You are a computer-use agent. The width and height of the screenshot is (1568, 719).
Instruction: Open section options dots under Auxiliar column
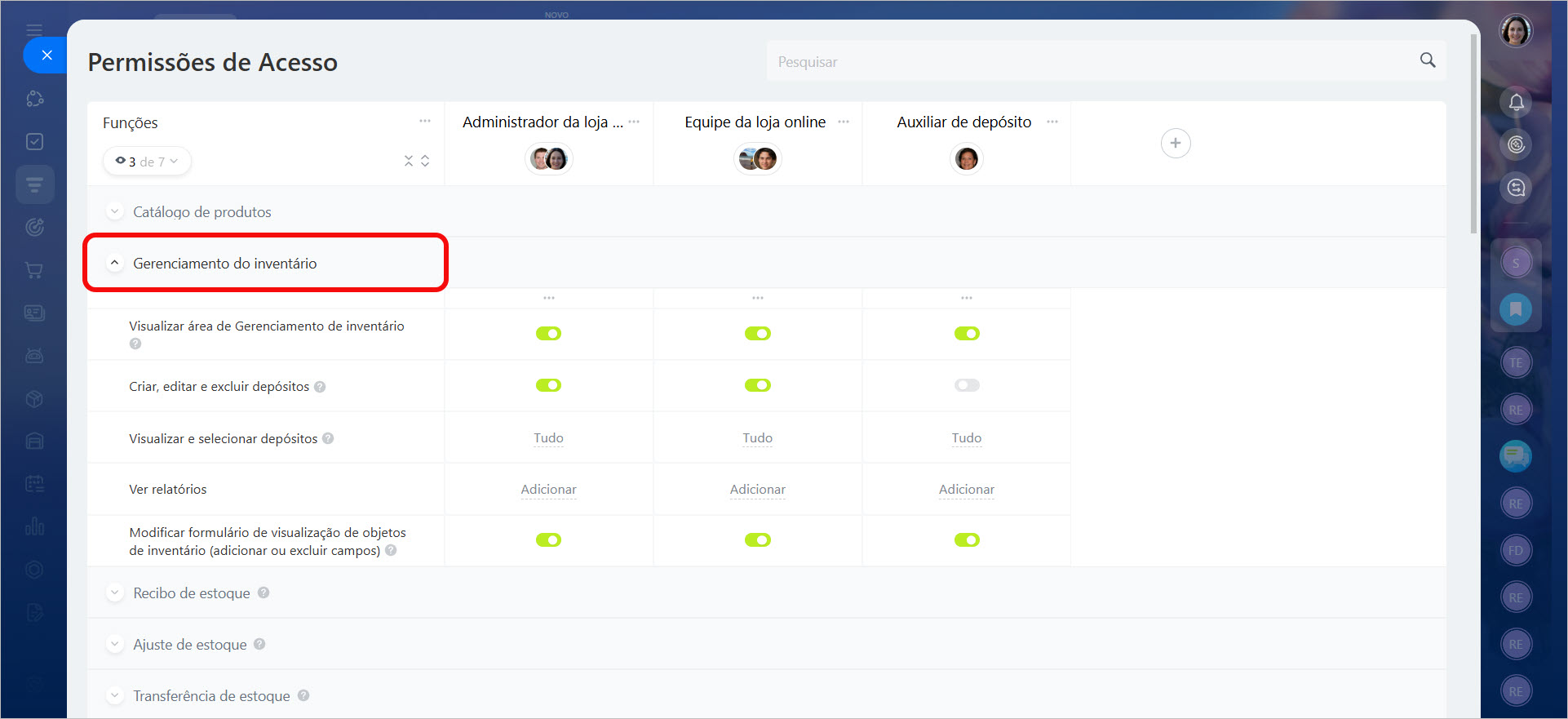[x=967, y=298]
